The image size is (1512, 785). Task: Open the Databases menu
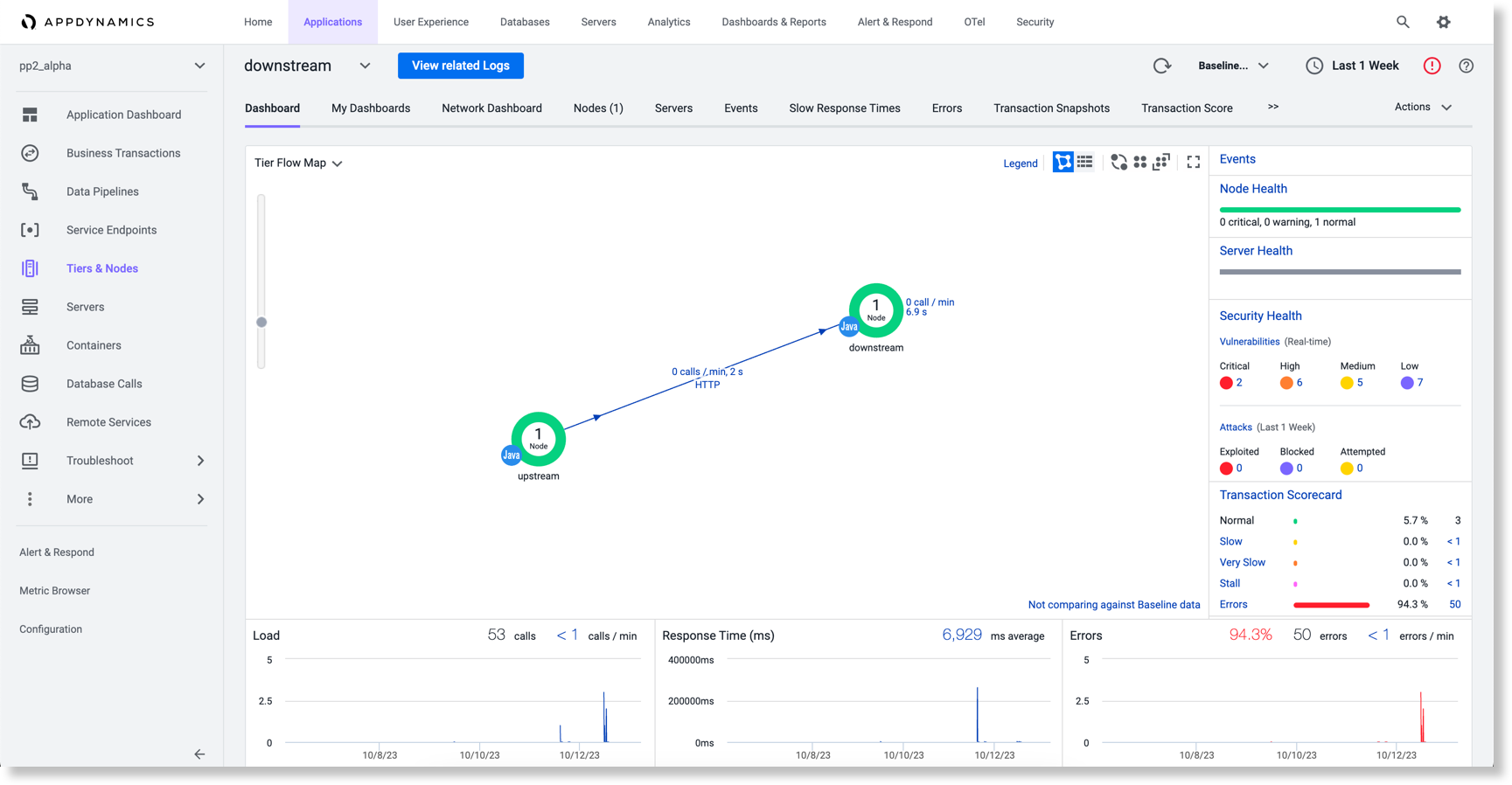point(525,22)
